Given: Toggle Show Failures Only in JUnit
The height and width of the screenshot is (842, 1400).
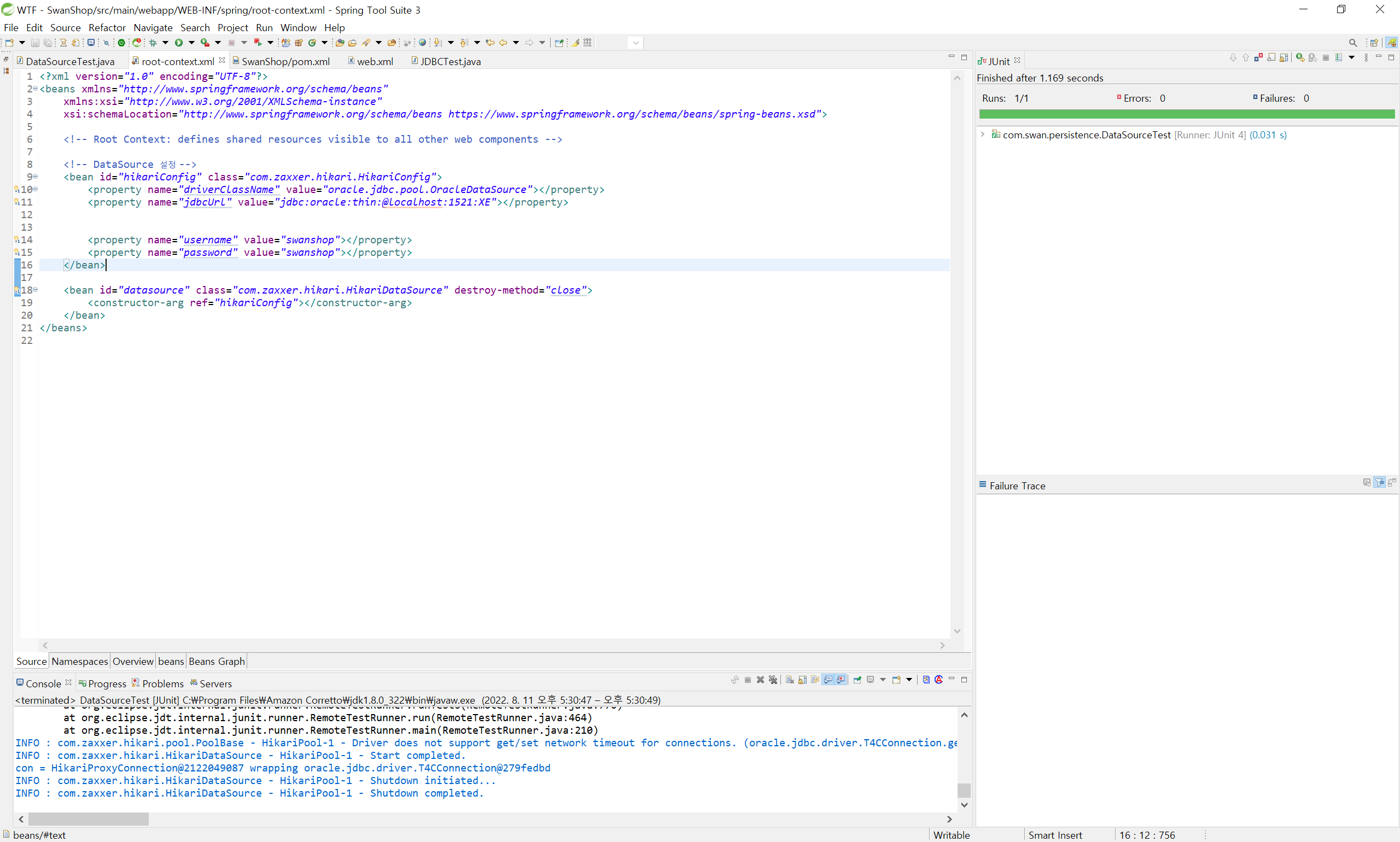Looking at the screenshot, I should click(x=1258, y=58).
